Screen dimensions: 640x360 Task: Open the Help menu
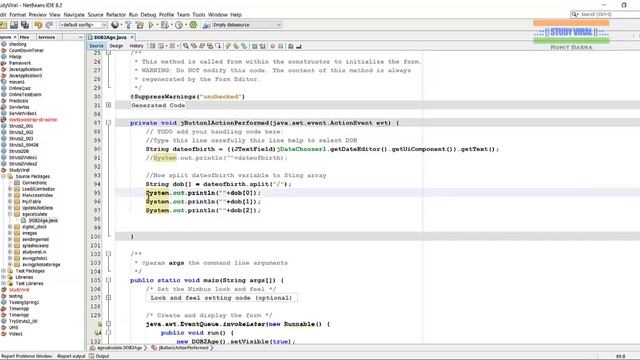coord(236,15)
